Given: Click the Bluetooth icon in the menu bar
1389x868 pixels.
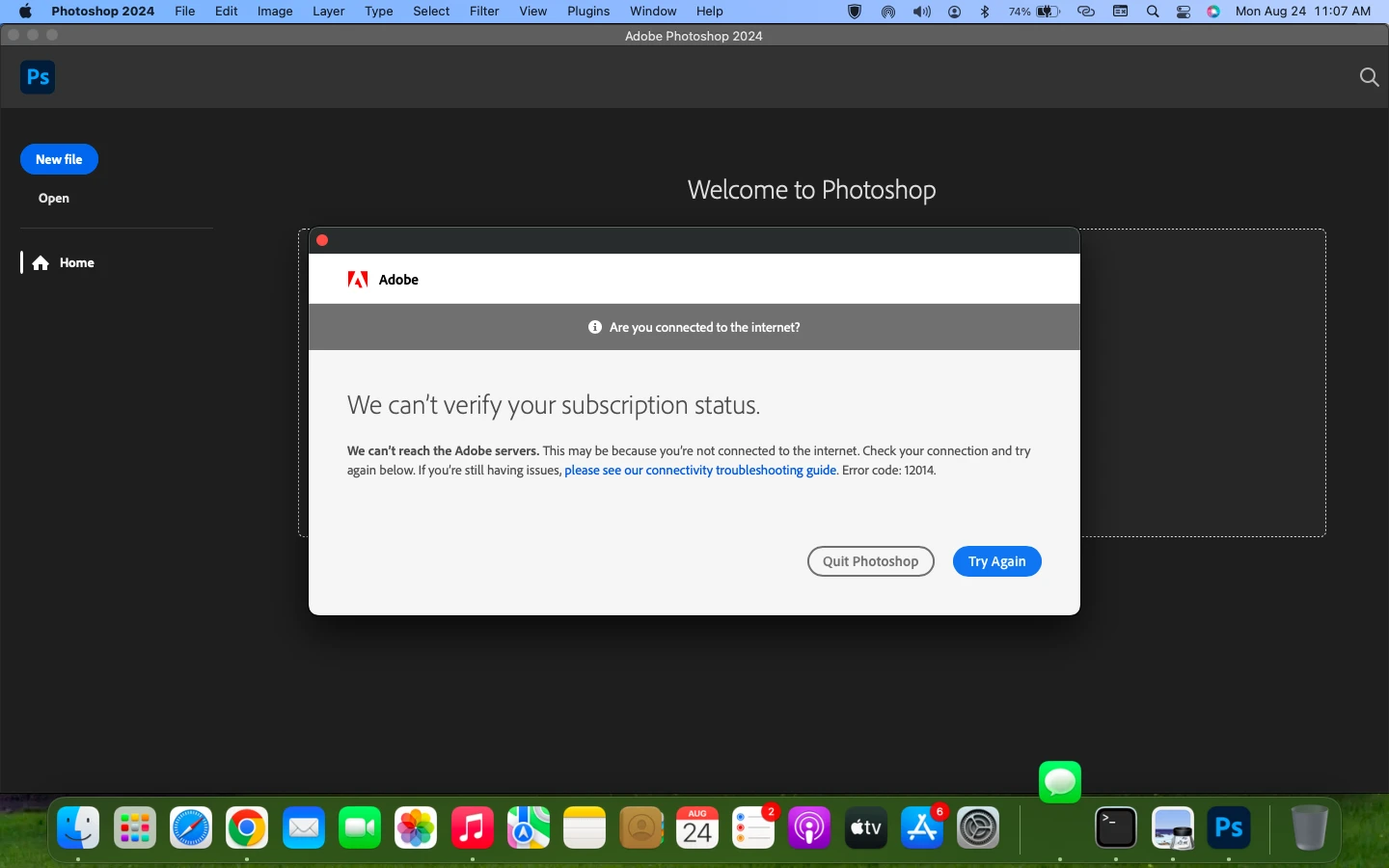Looking at the screenshot, I should [985, 12].
